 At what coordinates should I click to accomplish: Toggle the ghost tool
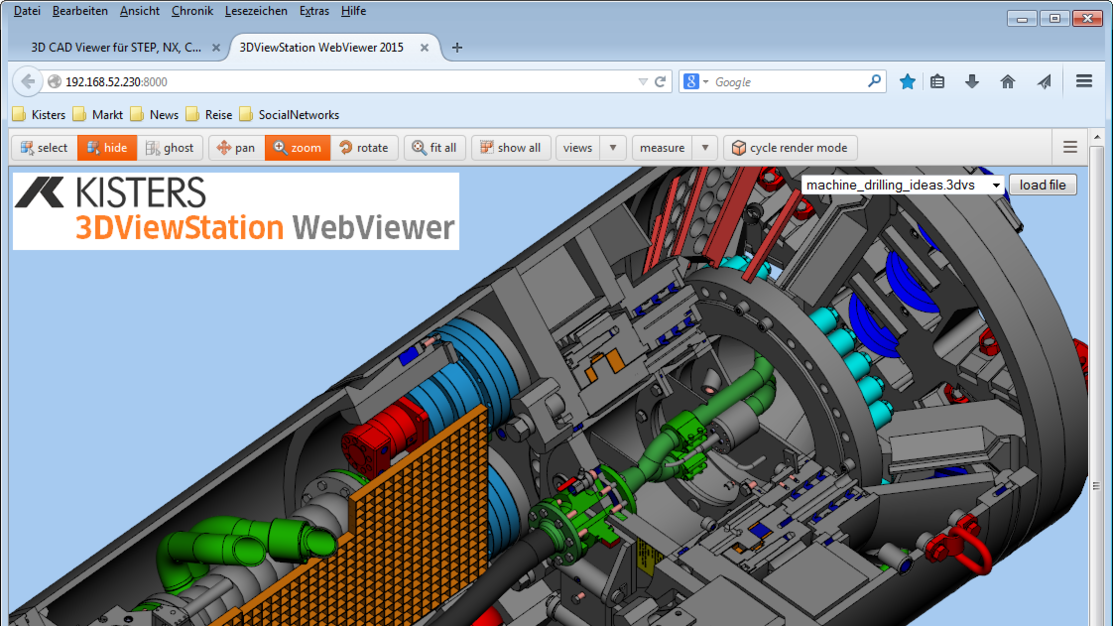170,148
